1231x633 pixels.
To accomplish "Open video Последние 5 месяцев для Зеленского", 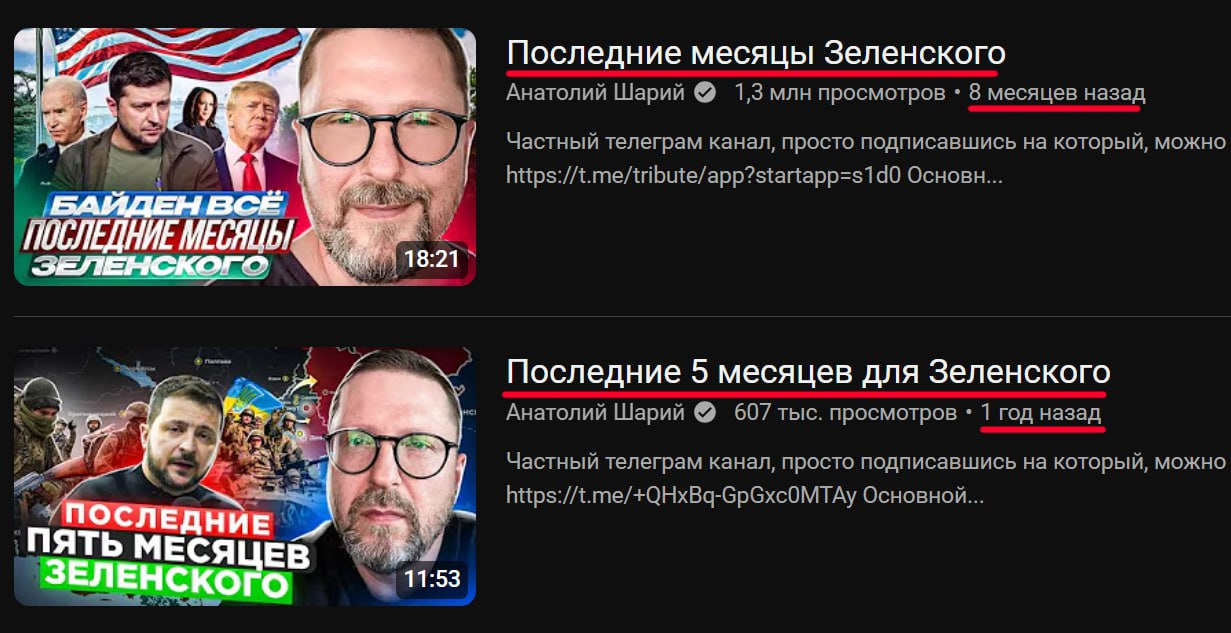I will [x=808, y=372].
